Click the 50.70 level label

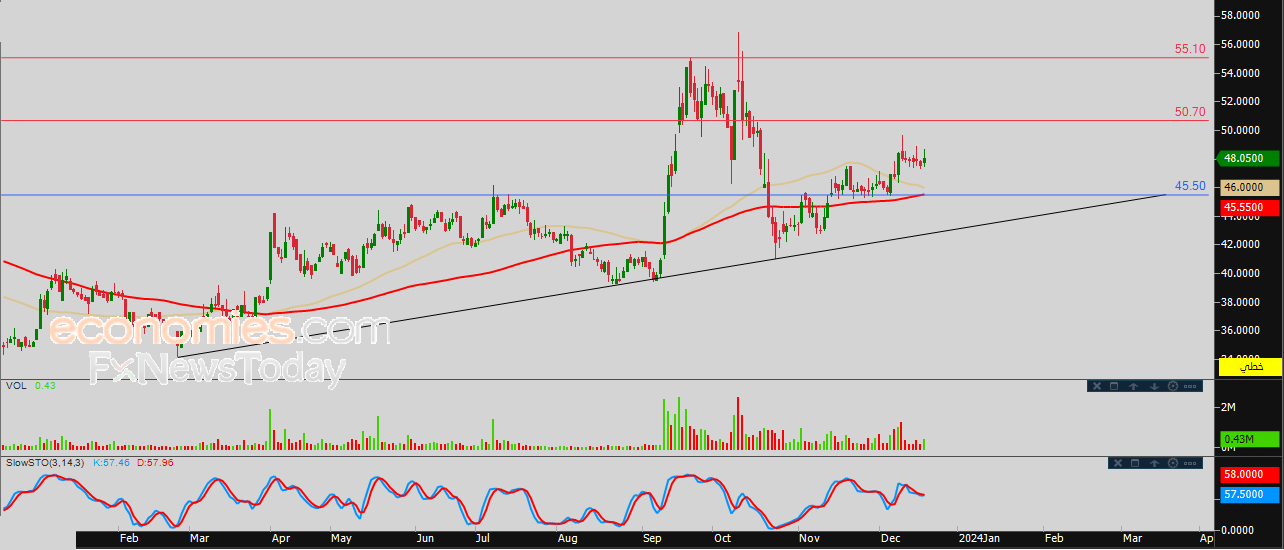(1190, 112)
